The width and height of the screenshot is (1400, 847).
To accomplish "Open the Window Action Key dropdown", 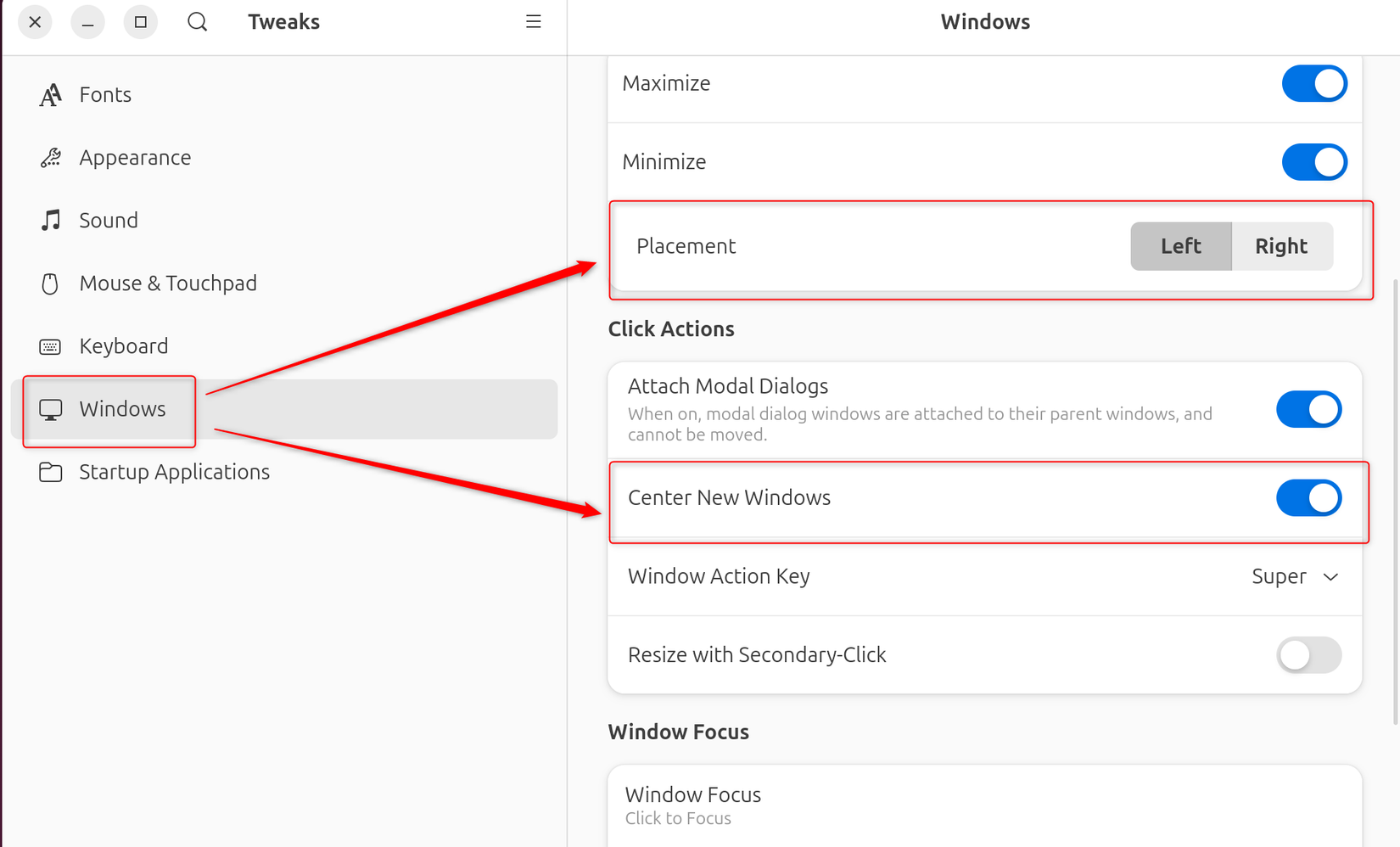I will click(x=1295, y=576).
